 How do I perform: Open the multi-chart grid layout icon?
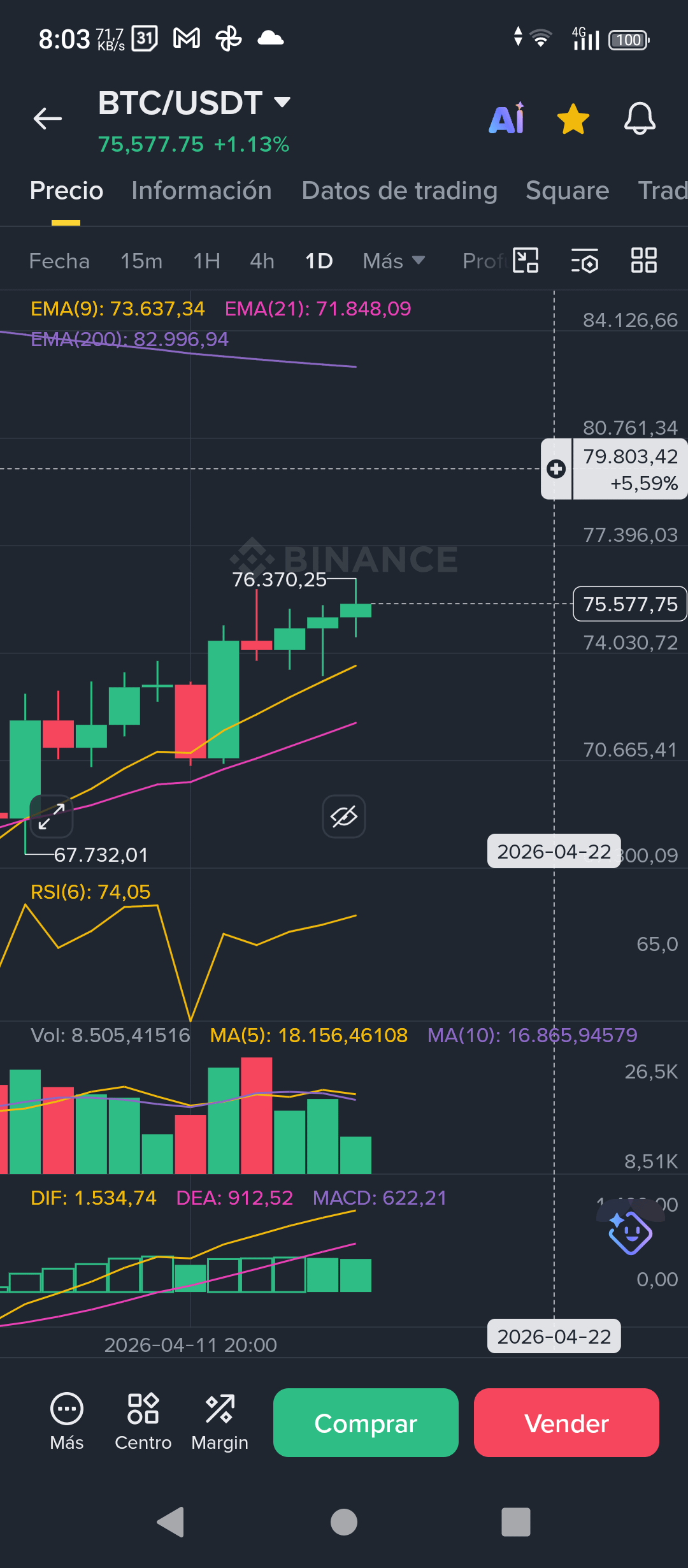[643, 260]
